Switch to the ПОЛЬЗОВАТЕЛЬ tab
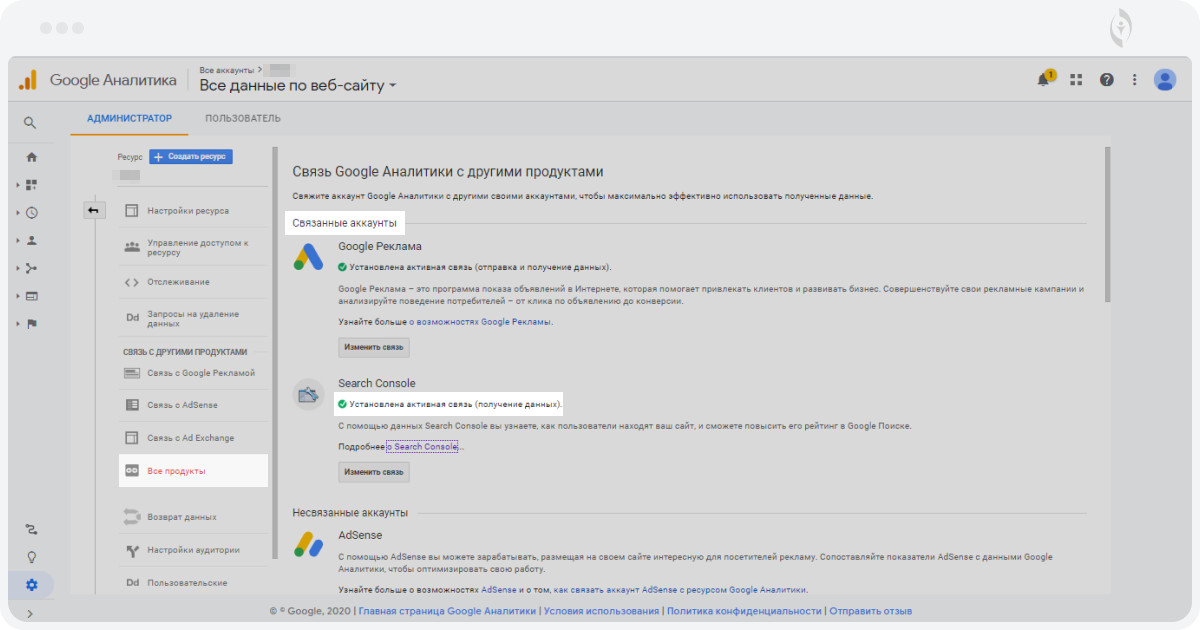This screenshot has height=630, width=1200. coord(242,119)
